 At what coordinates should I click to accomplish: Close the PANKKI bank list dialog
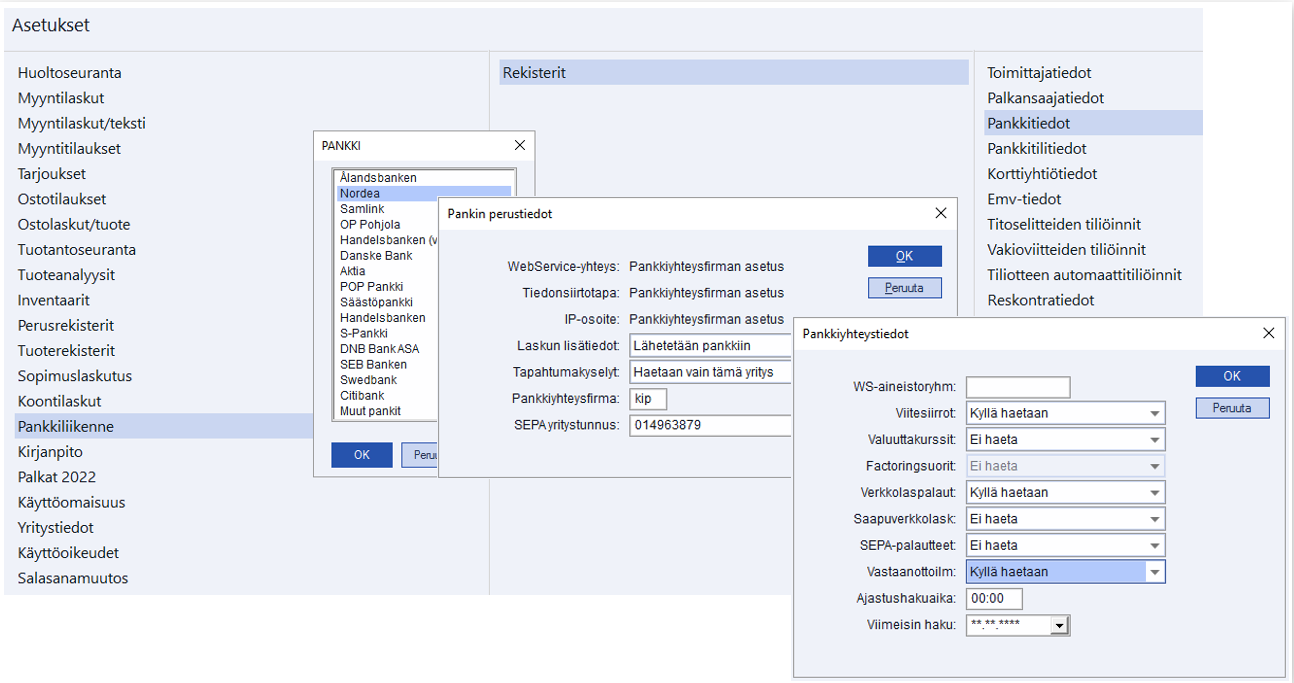point(518,146)
